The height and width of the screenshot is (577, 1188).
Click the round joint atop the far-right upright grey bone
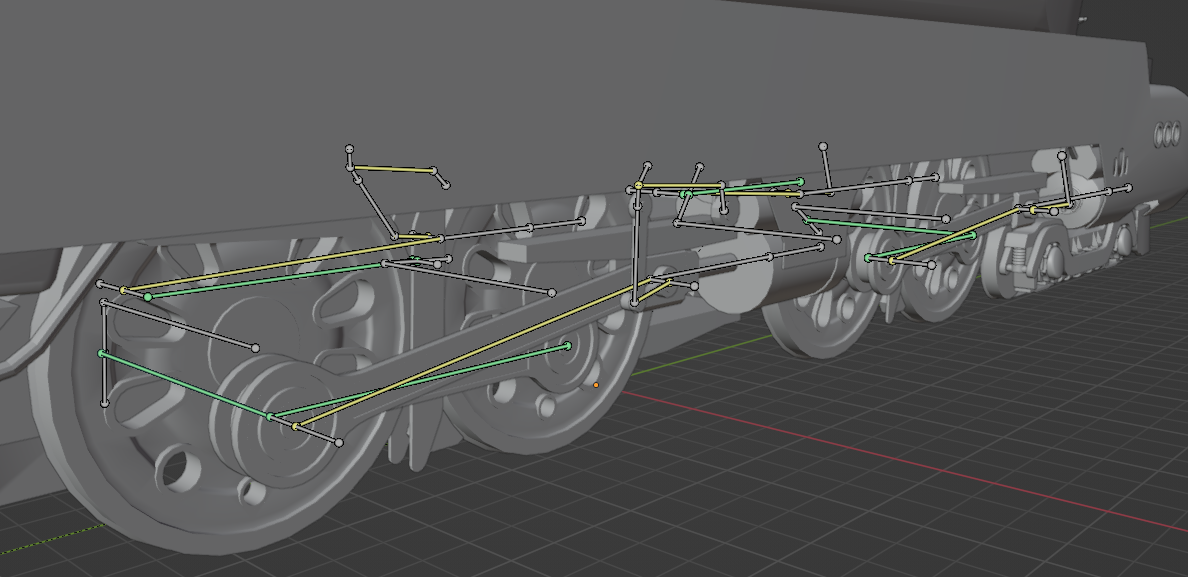pos(1062,155)
